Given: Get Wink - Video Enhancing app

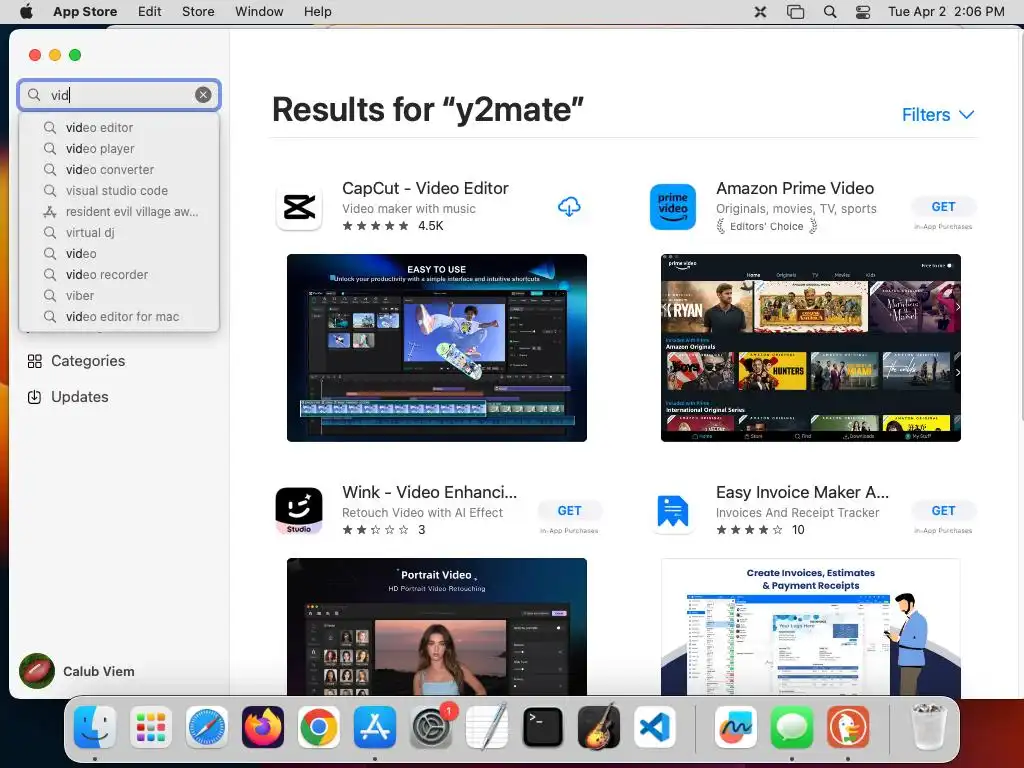Looking at the screenshot, I should pyautogui.click(x=569, y=511).
